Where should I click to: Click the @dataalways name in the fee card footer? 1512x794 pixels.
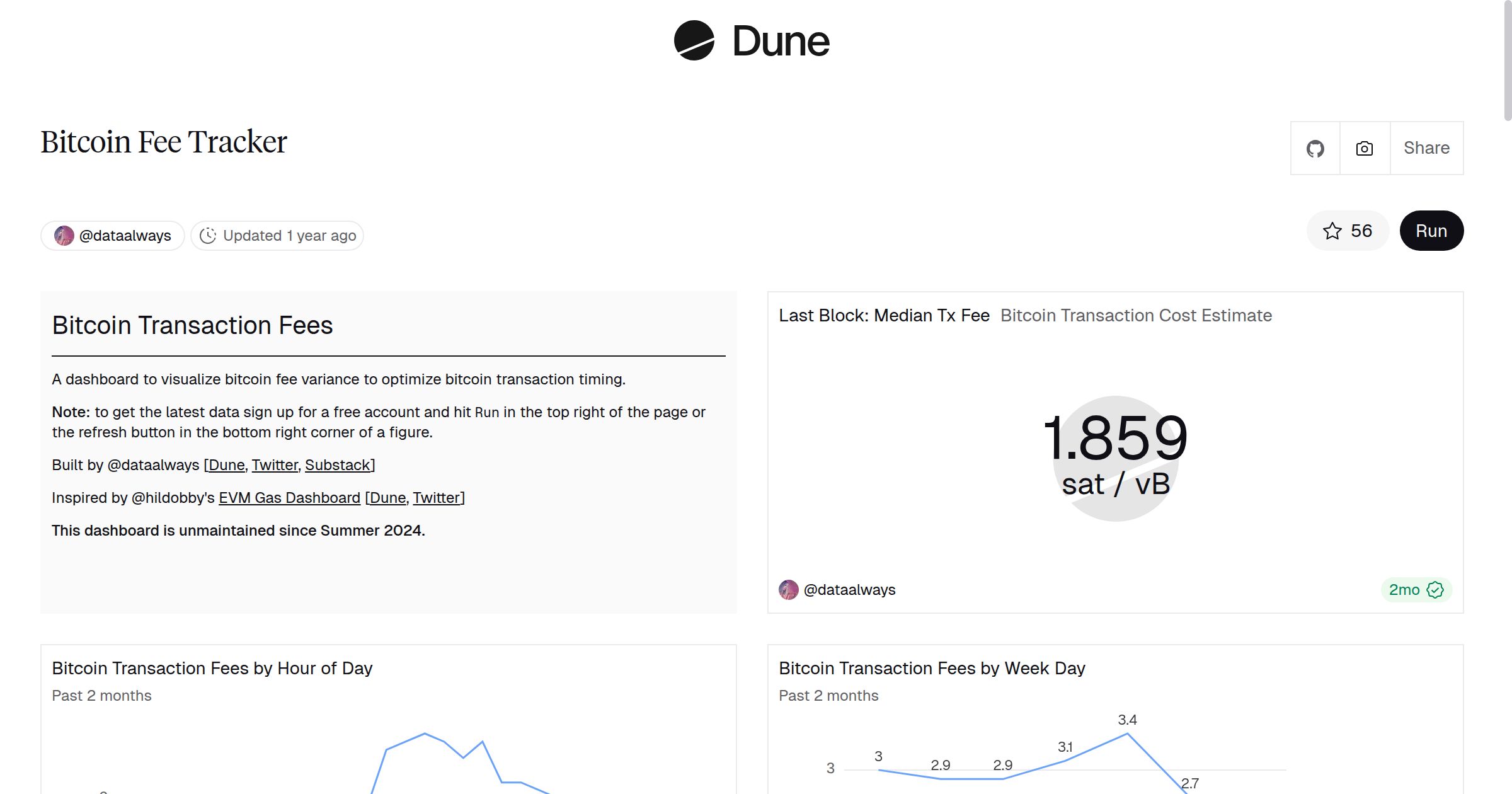(849, 590)
